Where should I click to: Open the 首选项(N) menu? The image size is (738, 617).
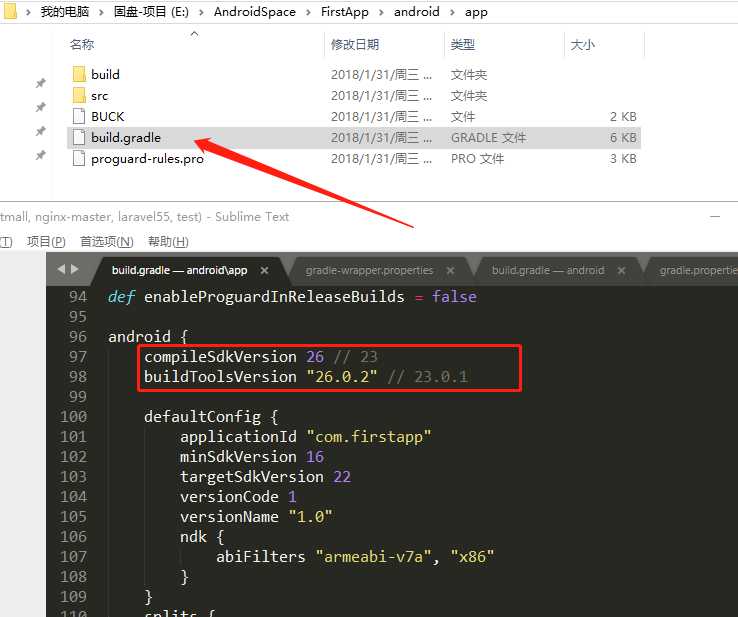point(107,242)
